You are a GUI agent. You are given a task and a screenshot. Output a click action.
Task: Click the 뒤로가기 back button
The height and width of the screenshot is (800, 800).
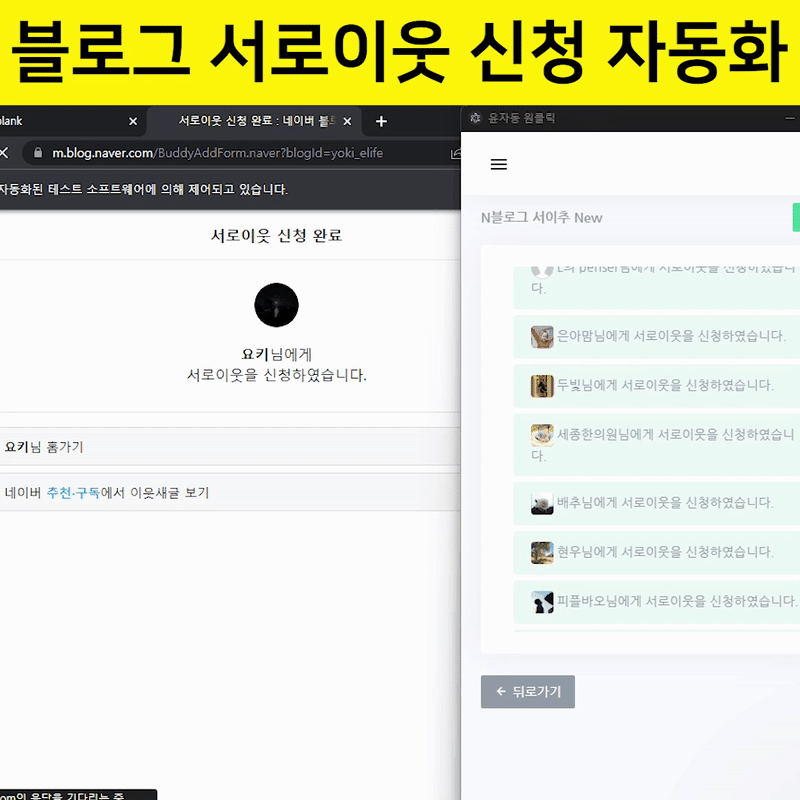tap(528, 691)
